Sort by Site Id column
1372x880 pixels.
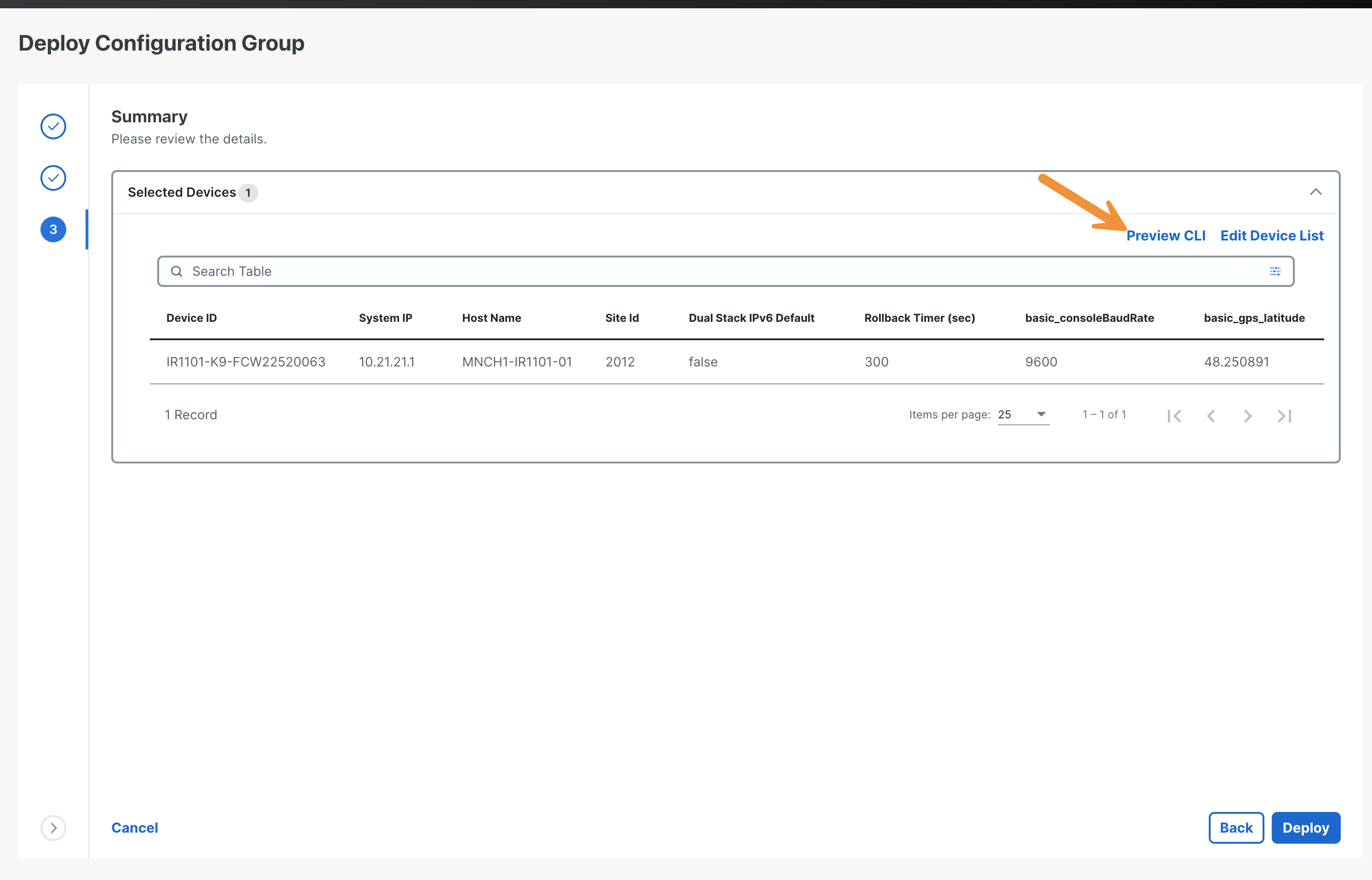(622, 318)
